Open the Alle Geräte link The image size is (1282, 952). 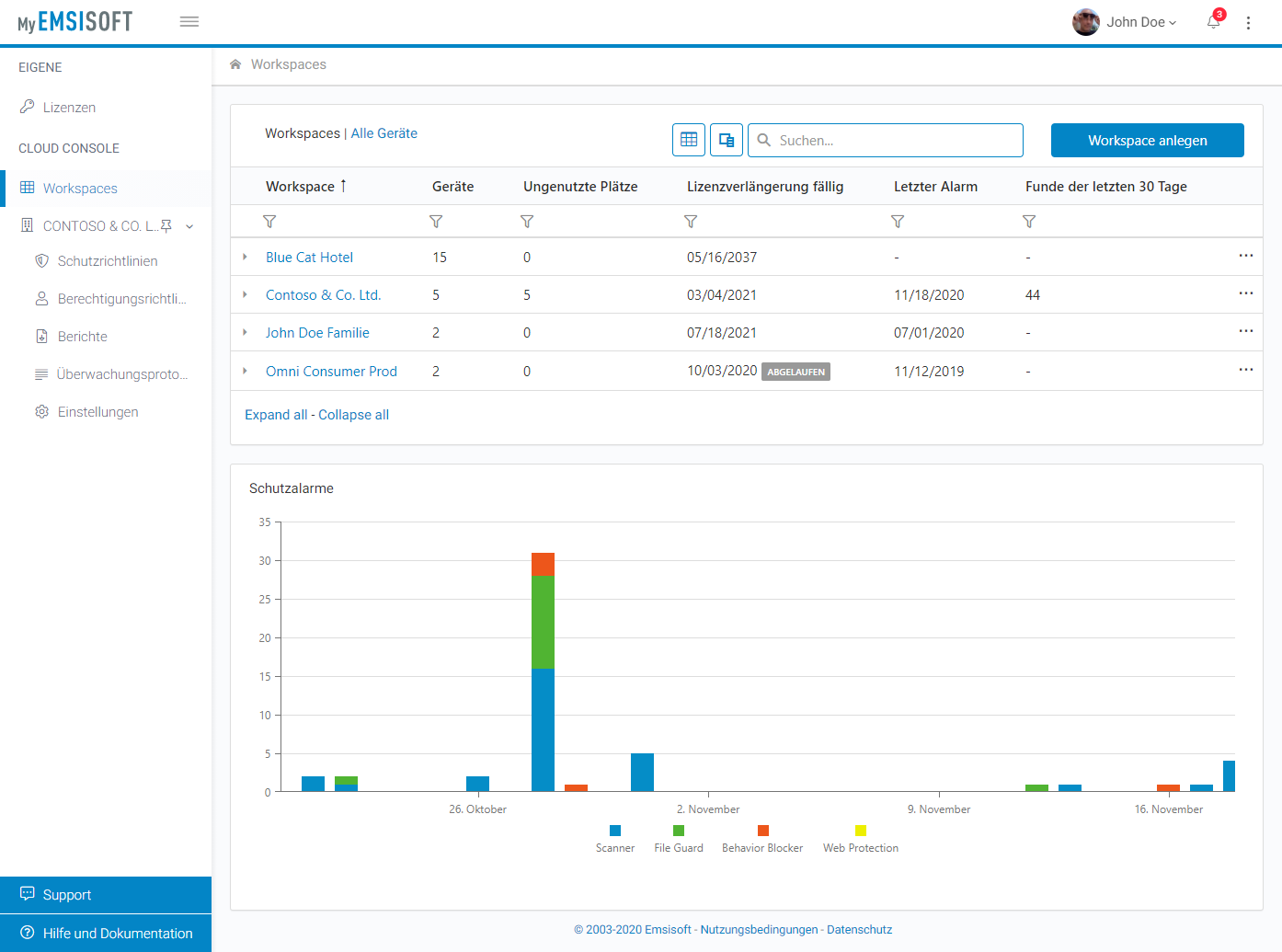[x=384, y=133]
